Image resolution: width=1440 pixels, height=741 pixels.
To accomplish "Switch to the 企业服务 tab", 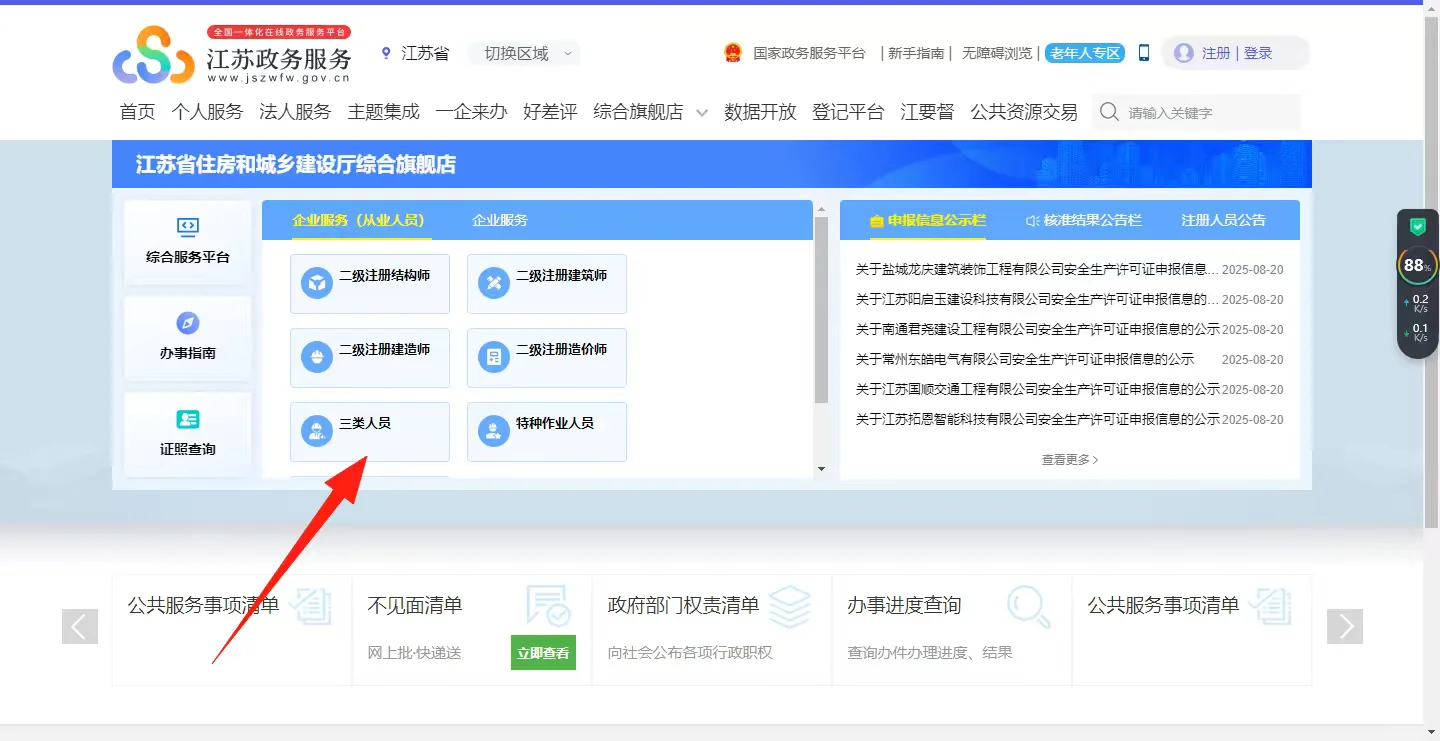I will [x=498, y=219].
